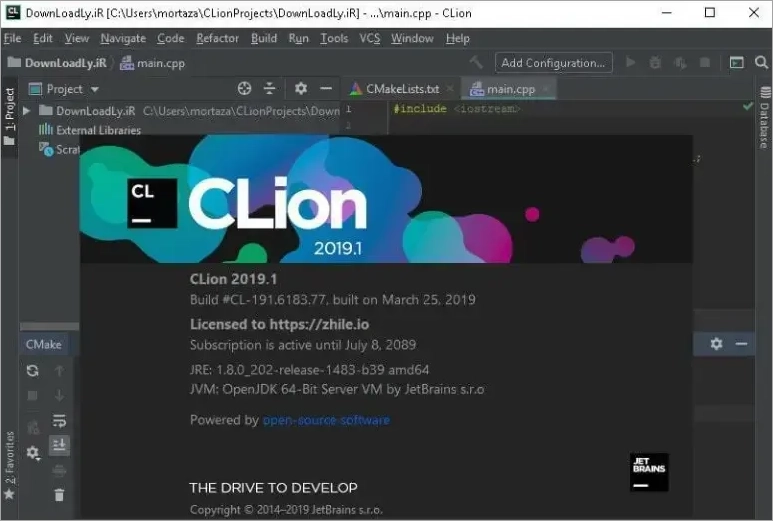Click the filled star in Favorites strip
The image size is (773, 521).
point(9,494)
